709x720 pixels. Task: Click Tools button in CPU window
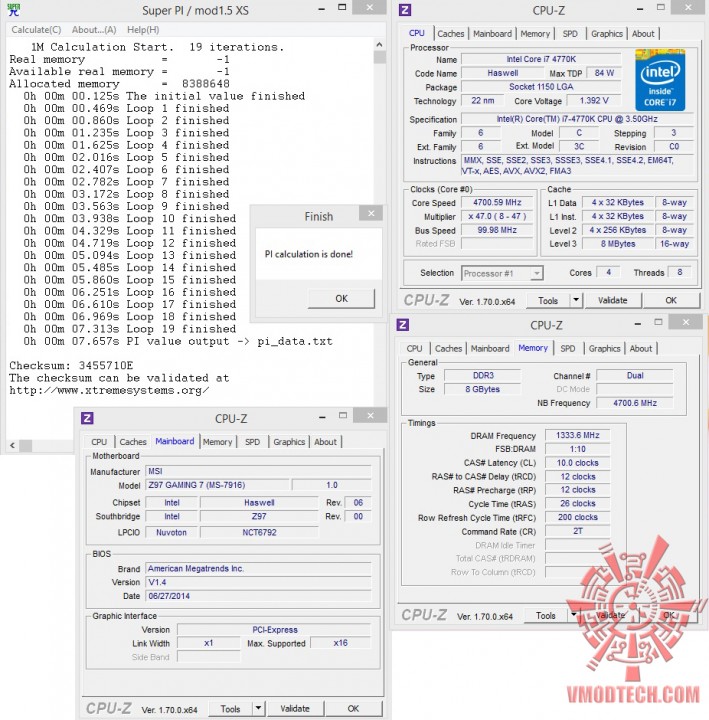(x=548, y=300)
